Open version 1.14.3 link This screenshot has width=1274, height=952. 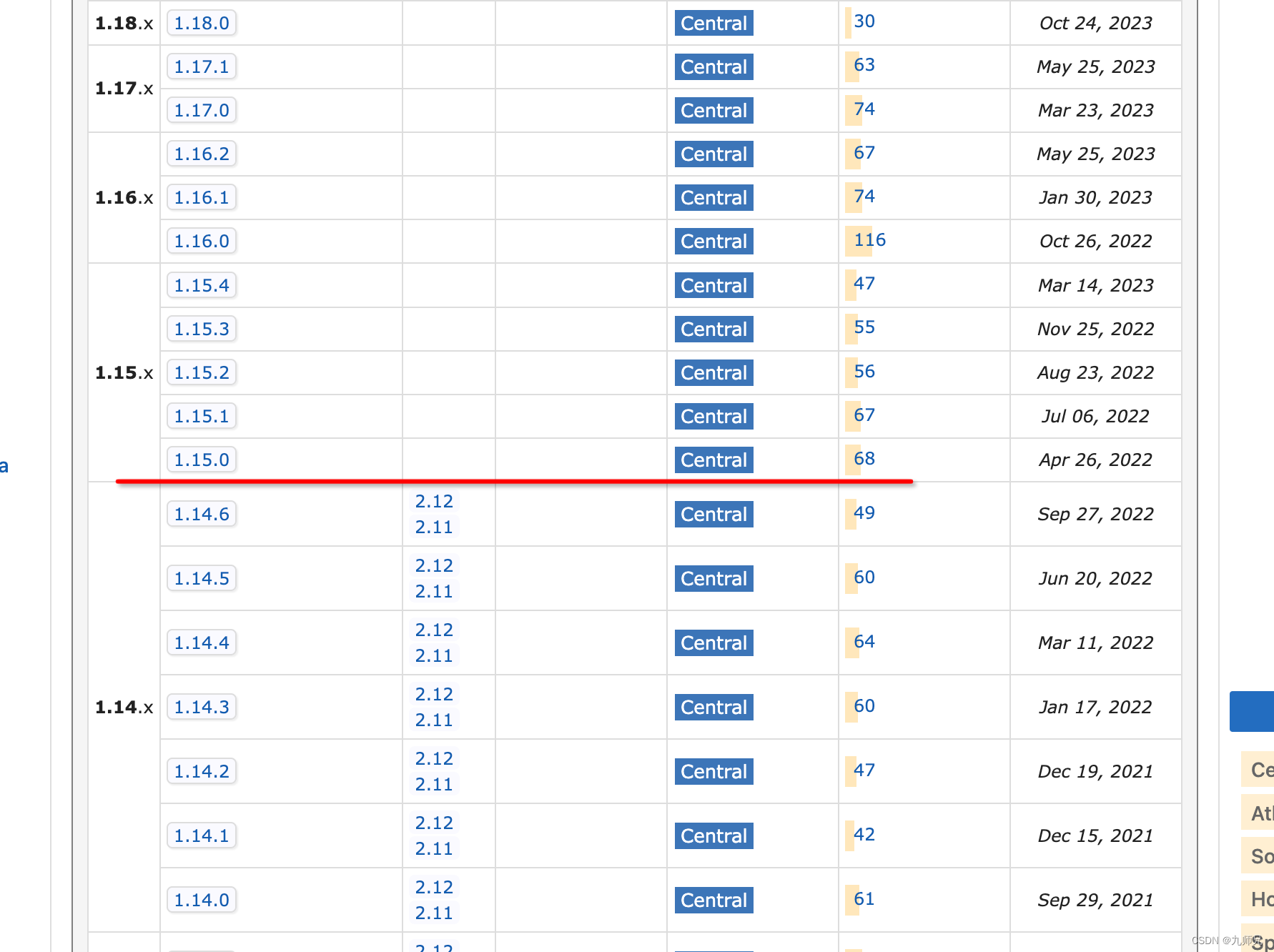[x=202, y=707]
